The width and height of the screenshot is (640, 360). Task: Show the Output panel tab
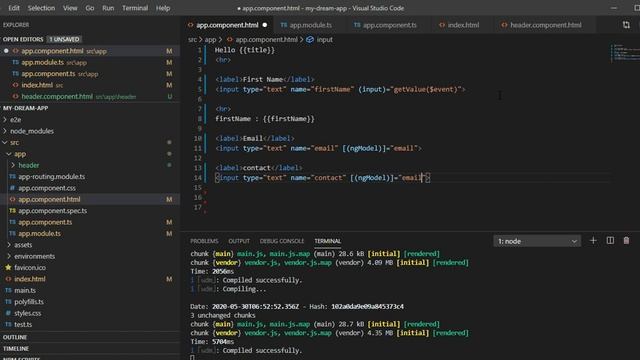coord(239,241)
